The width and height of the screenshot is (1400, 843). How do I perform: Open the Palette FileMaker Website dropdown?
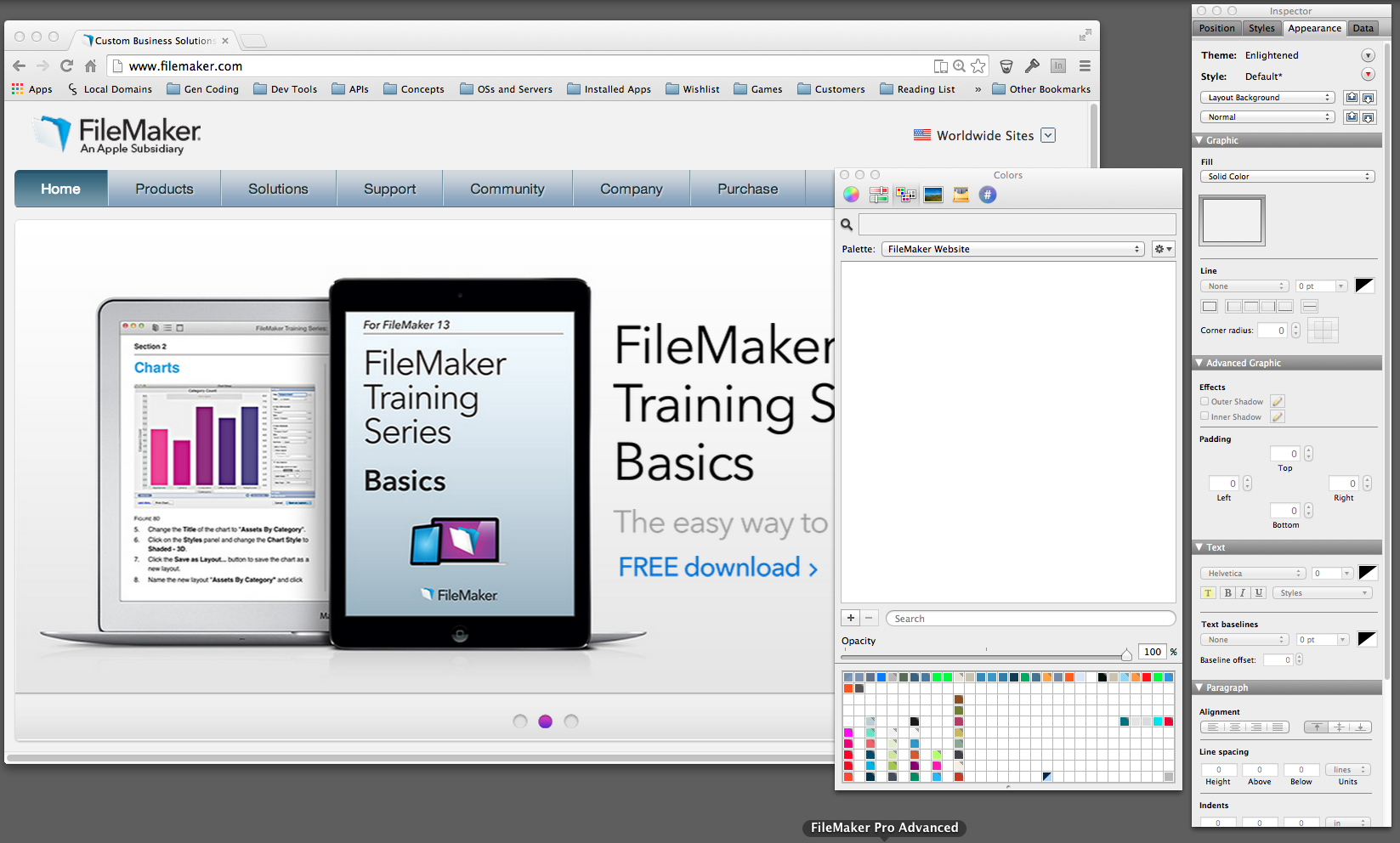[1013, 249]
